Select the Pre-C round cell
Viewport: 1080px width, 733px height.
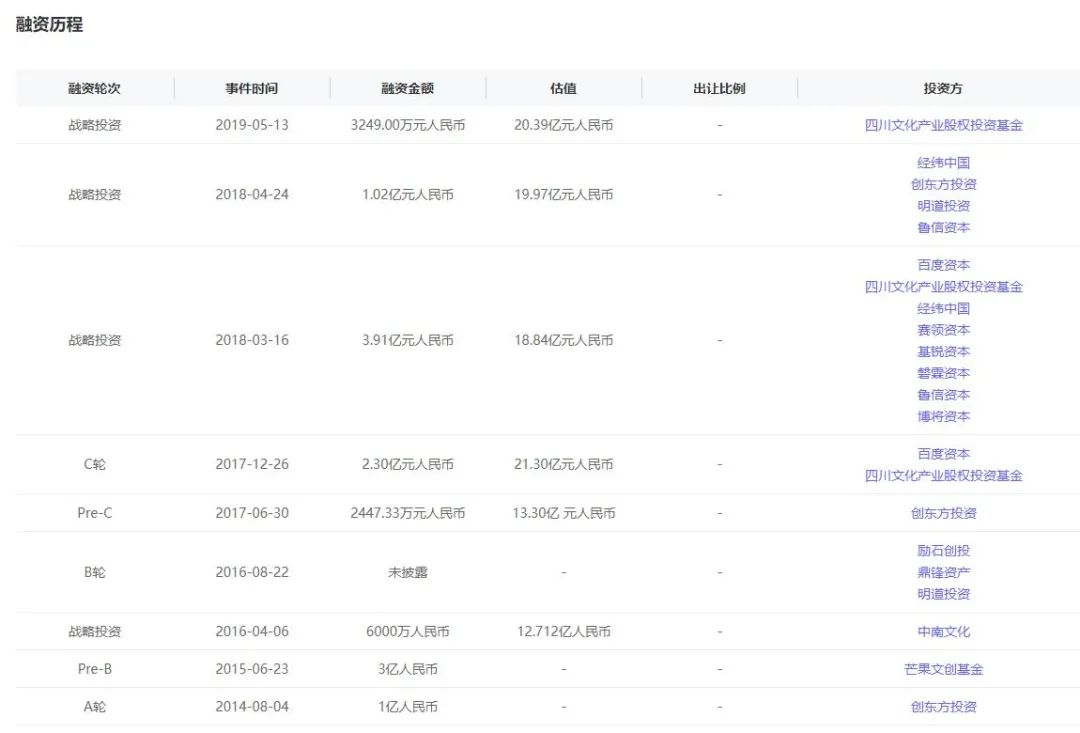tap(94, 513)
